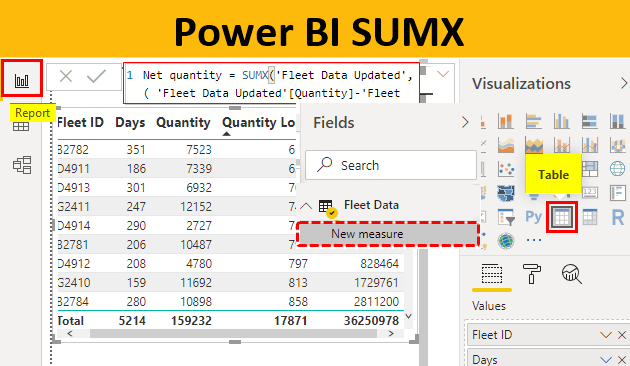Image resolution: width=630 pixels, height=366 pixels.
Task: Open the Days field dropdown arrow
Action: (x=606, y=359)
